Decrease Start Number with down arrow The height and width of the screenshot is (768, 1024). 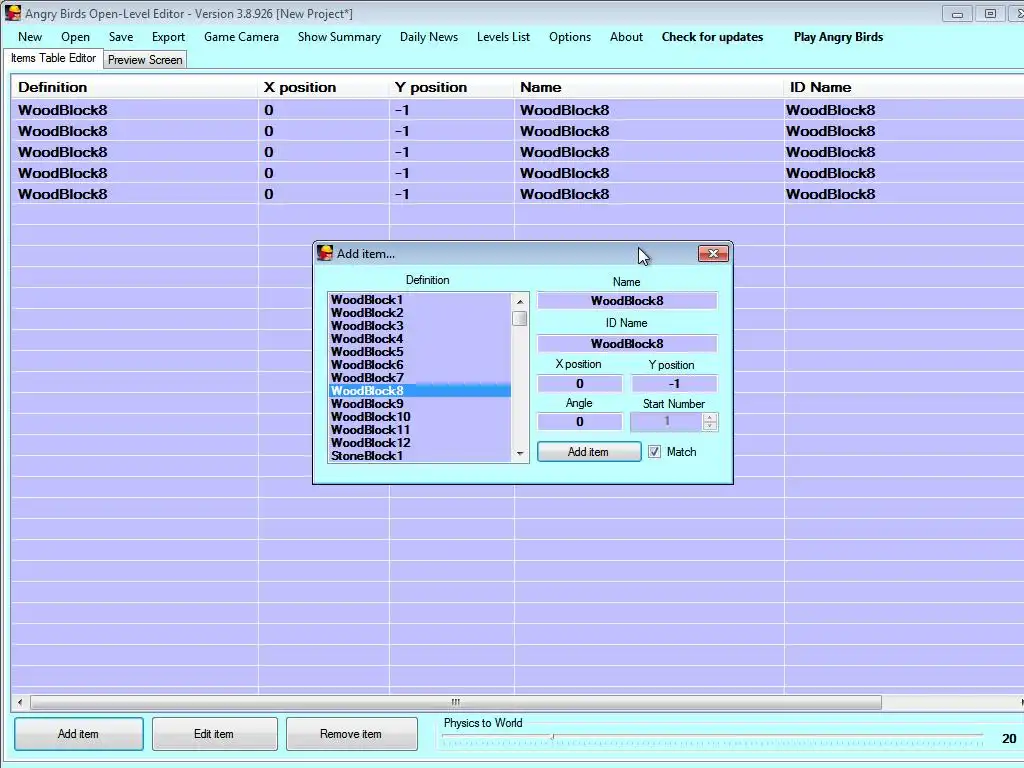710,426
